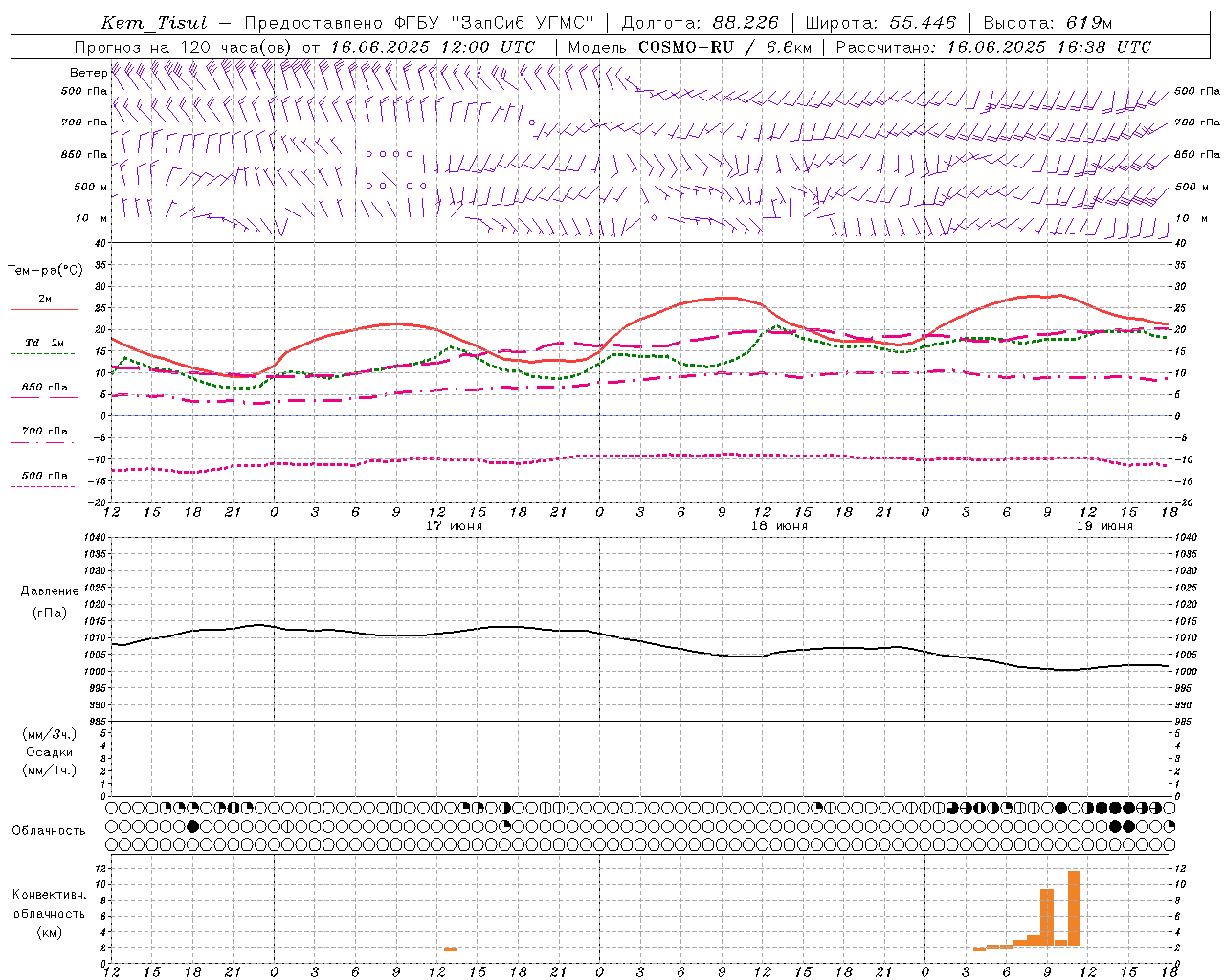Click the latitude value "55.446"
1225x980 pixels.
[x=924, y=23]
